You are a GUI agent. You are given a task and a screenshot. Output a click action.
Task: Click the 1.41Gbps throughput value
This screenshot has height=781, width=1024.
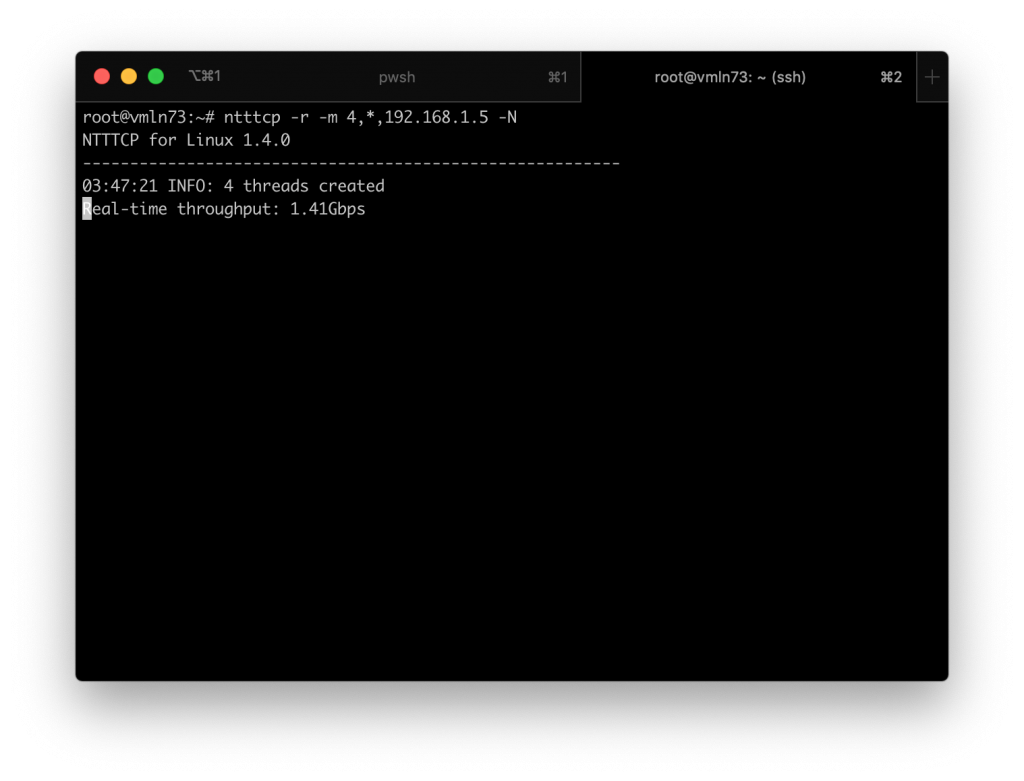327,209
